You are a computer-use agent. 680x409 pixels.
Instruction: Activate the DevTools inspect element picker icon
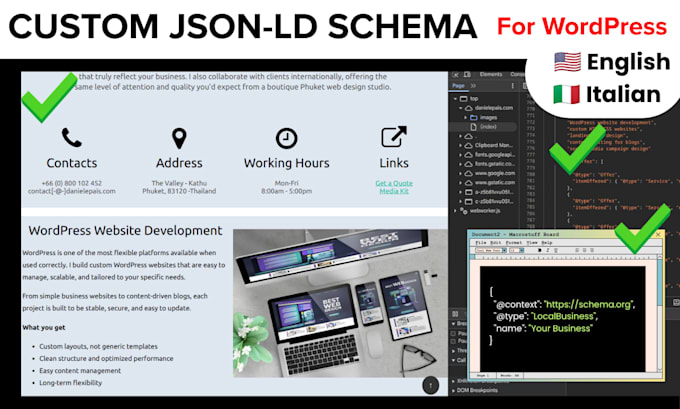click(455, 75)
